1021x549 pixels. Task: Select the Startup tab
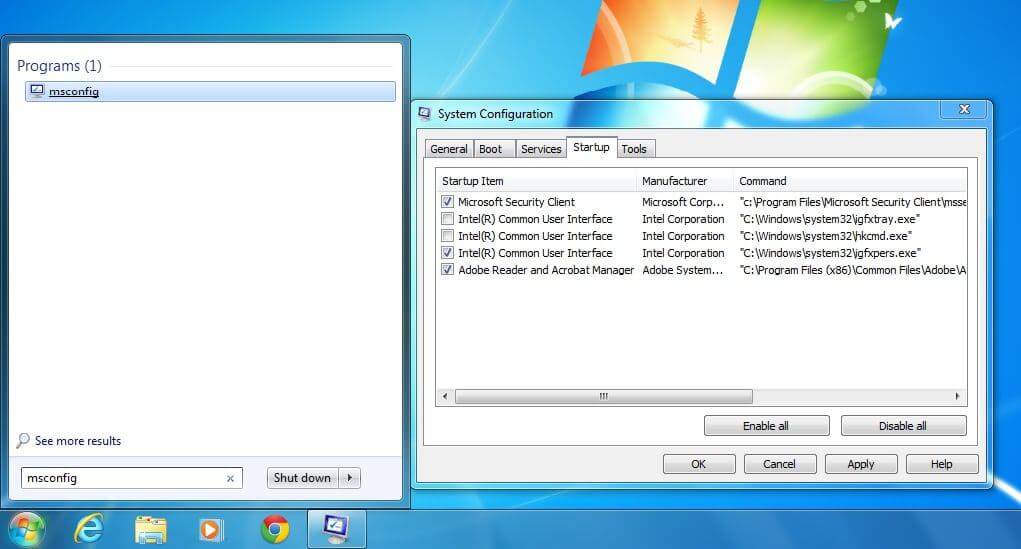click(591, 147)
